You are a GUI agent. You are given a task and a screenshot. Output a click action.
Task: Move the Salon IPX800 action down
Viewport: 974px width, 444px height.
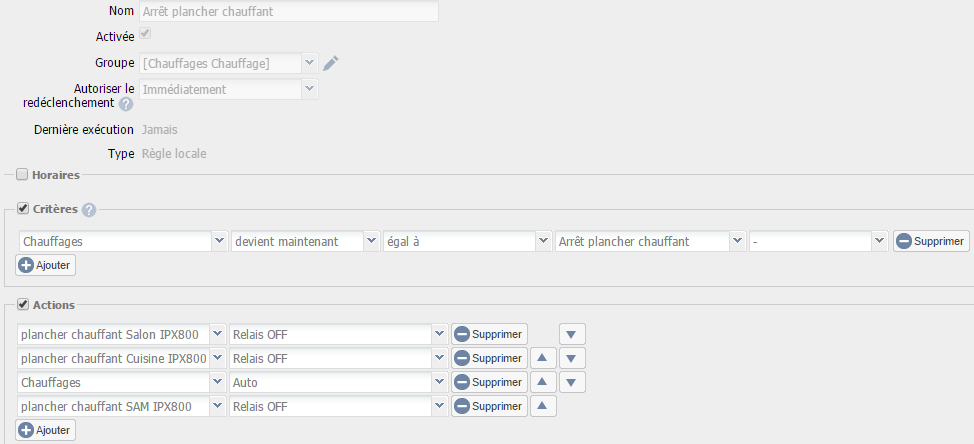click(571, 334)
